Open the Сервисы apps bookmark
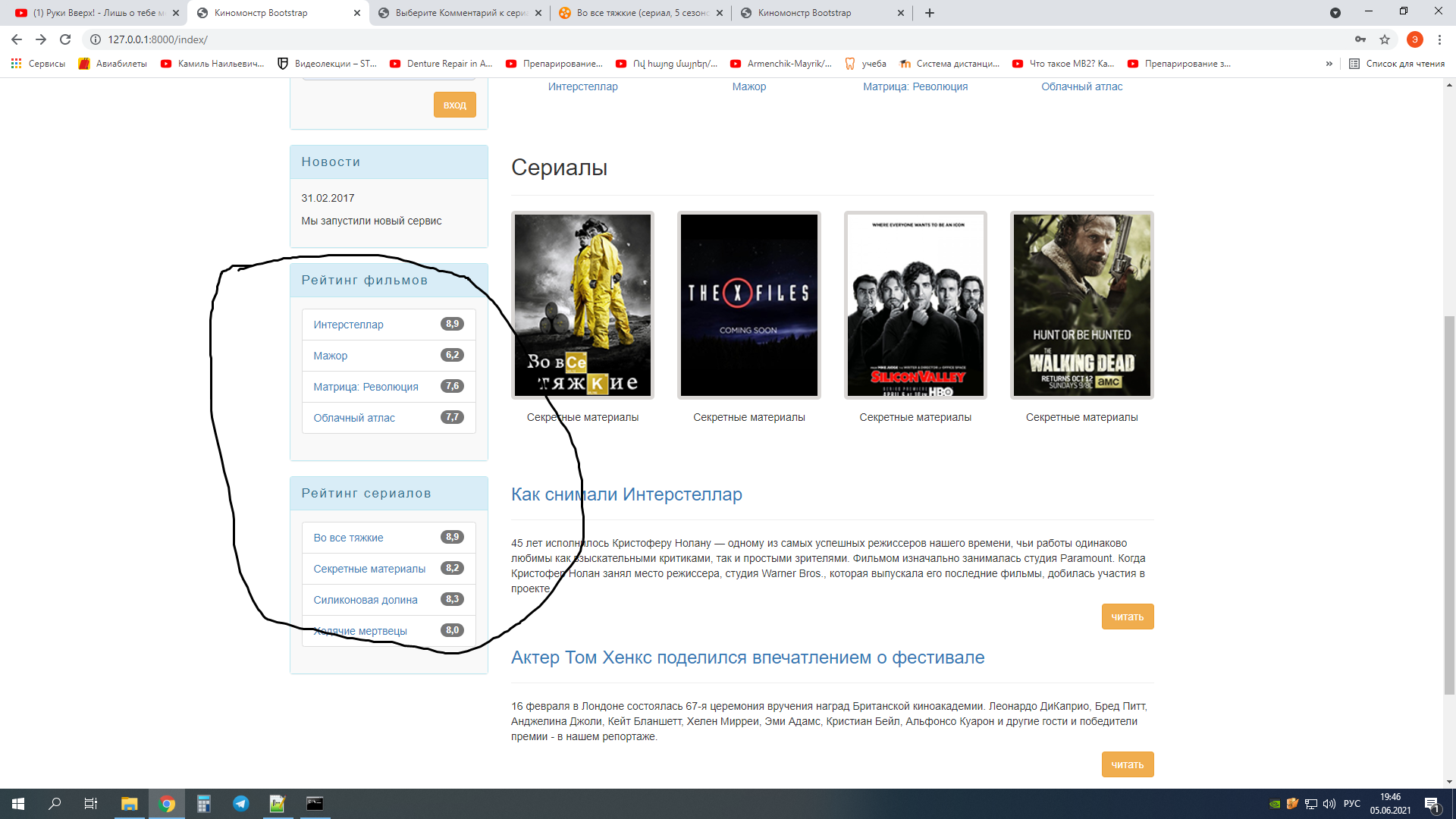Image resolution: width=1456 pixels, height=819 pixels. [x=38, y=64]
